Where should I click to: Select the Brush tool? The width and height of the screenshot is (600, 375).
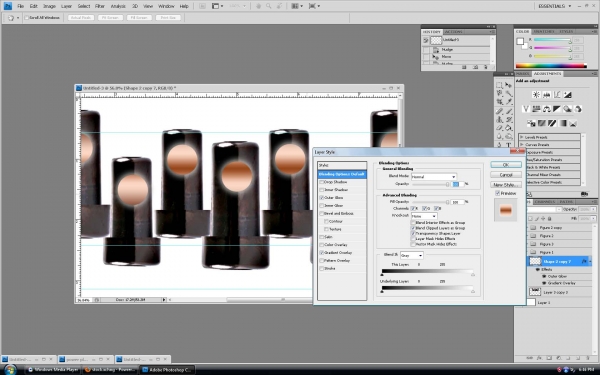click(509, 111)
